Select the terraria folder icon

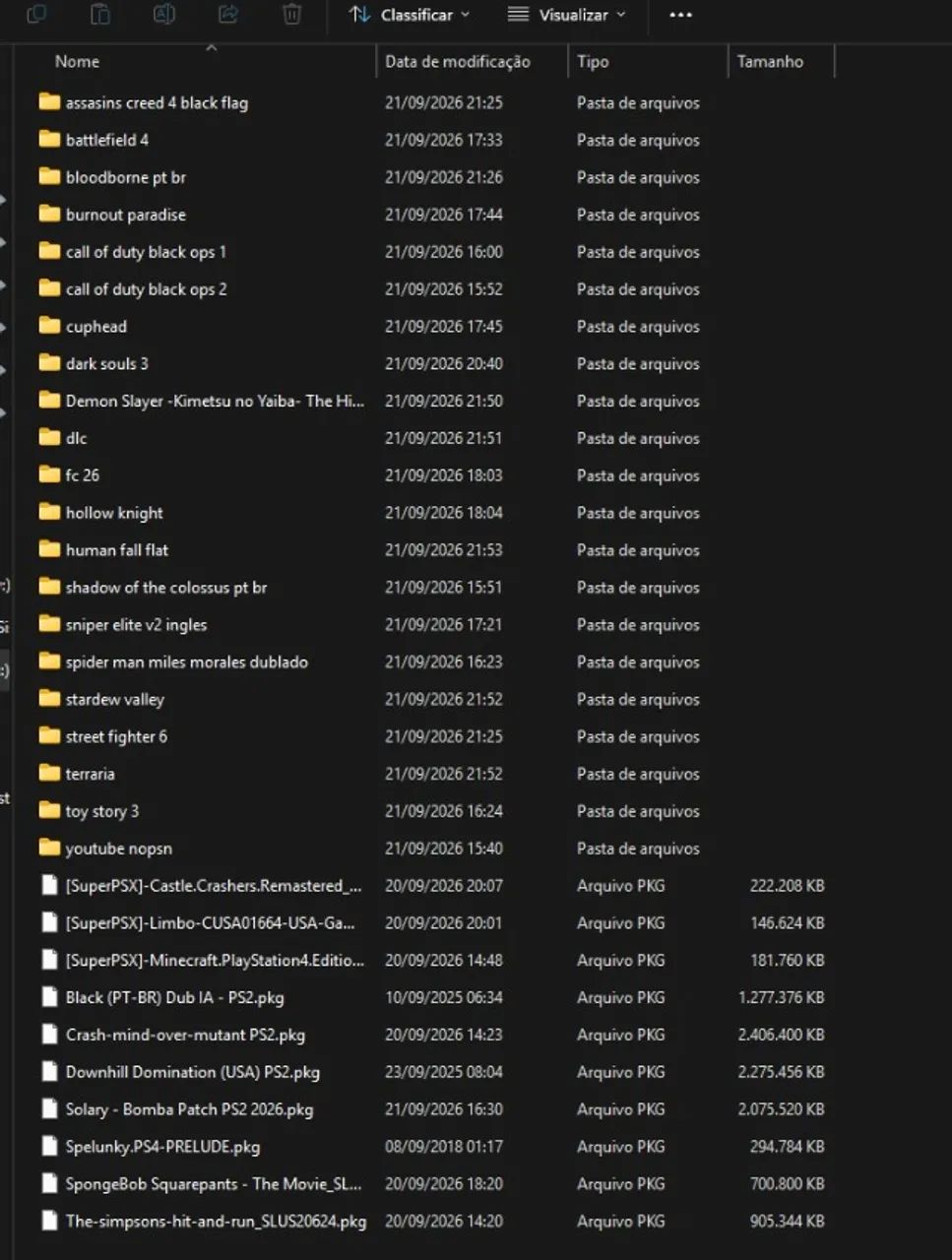(49, 773)
